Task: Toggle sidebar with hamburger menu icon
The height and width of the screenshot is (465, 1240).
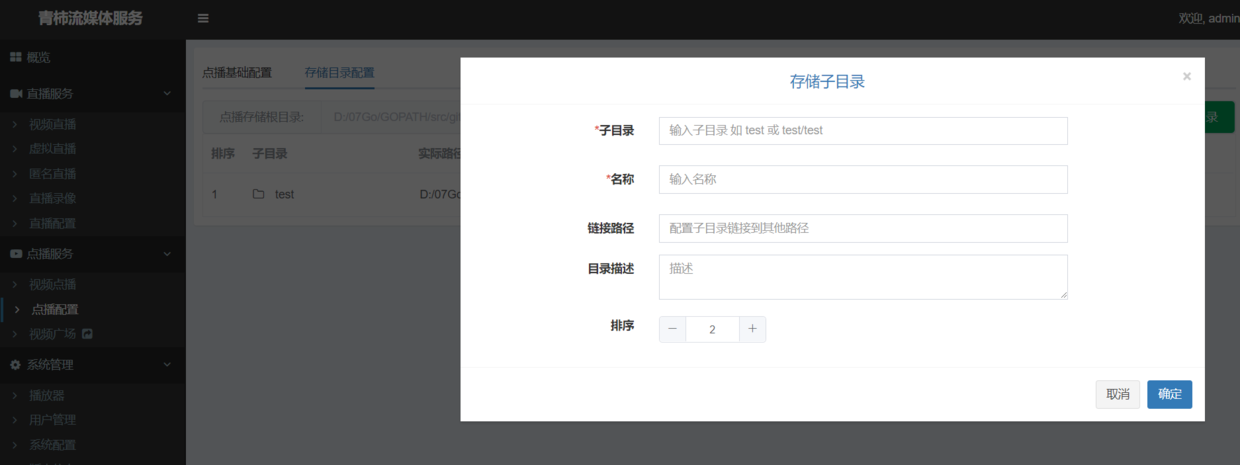Action: [203, 18]
